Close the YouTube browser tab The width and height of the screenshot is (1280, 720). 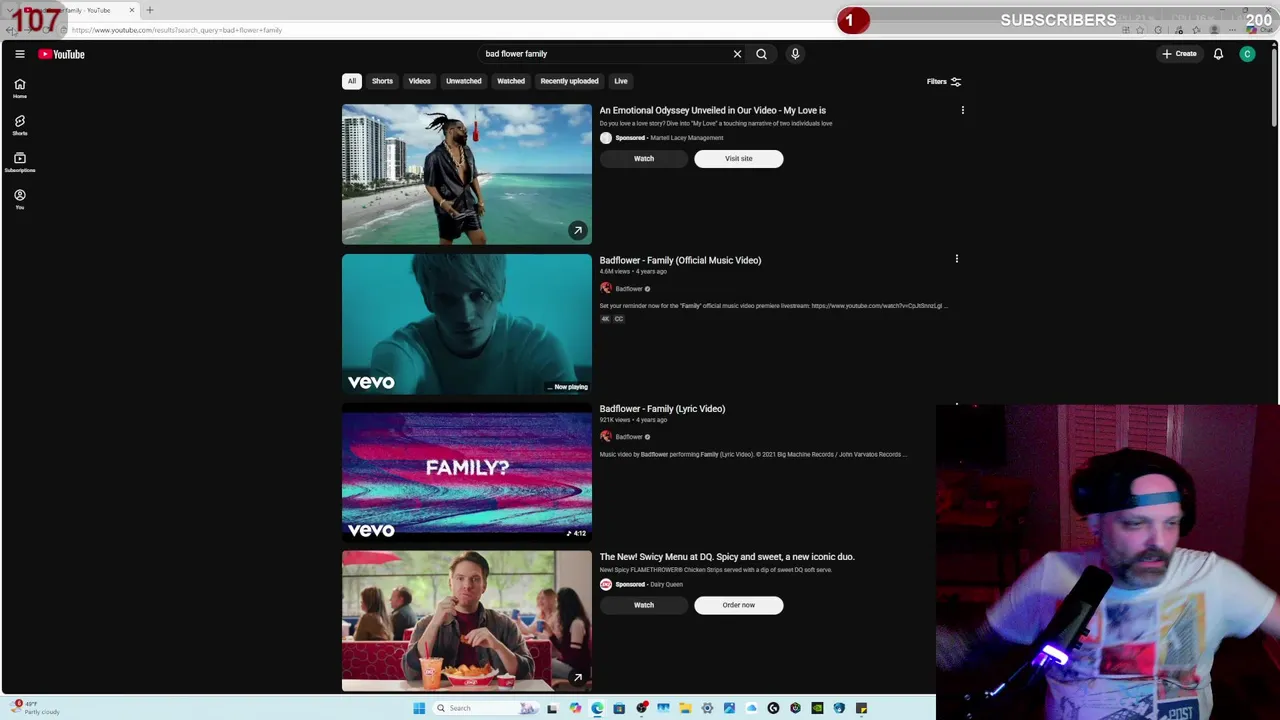131,10
